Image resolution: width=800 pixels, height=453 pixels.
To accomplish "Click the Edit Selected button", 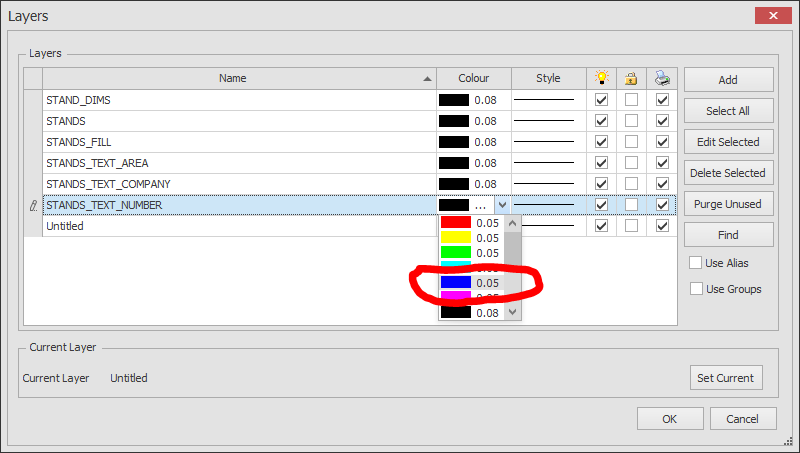I will pos(729,142).
